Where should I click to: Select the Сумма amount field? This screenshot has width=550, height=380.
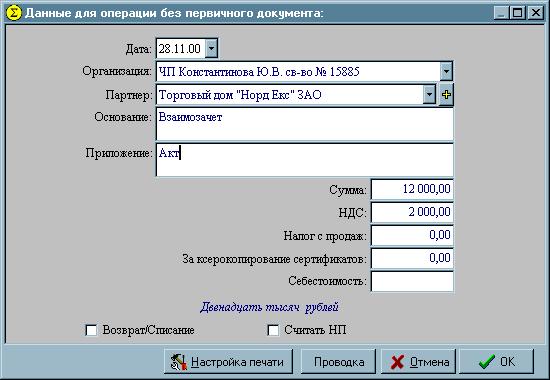pos(412,189)
